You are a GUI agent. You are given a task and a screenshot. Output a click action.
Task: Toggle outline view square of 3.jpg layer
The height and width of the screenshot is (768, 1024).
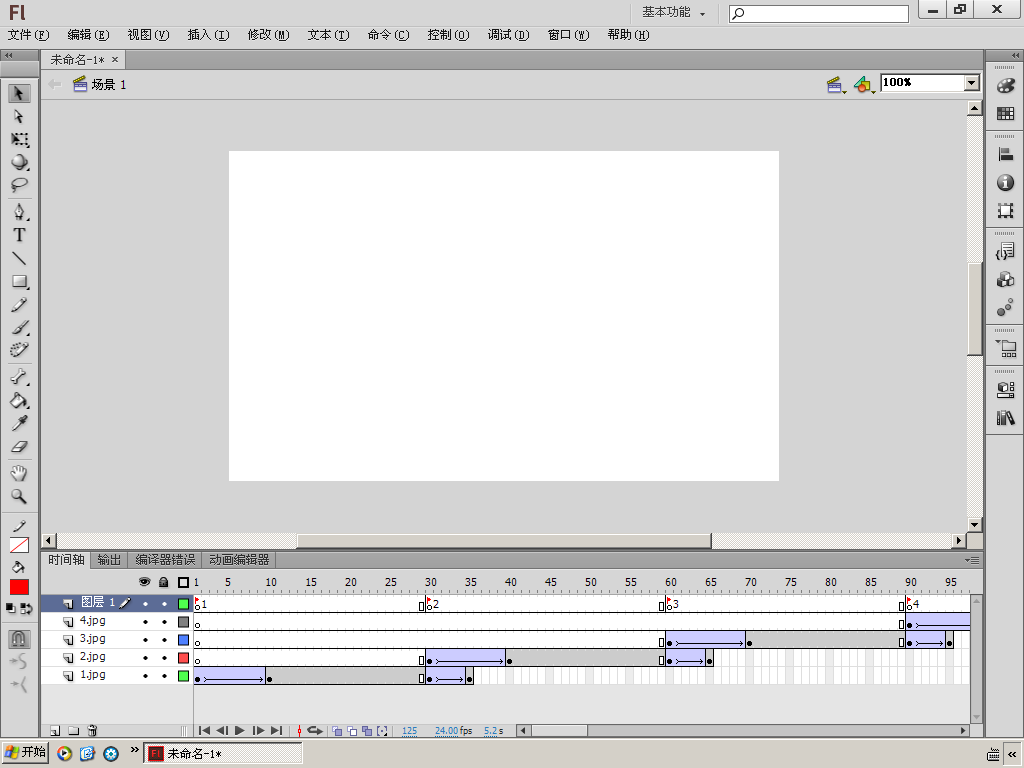point(184,640)
